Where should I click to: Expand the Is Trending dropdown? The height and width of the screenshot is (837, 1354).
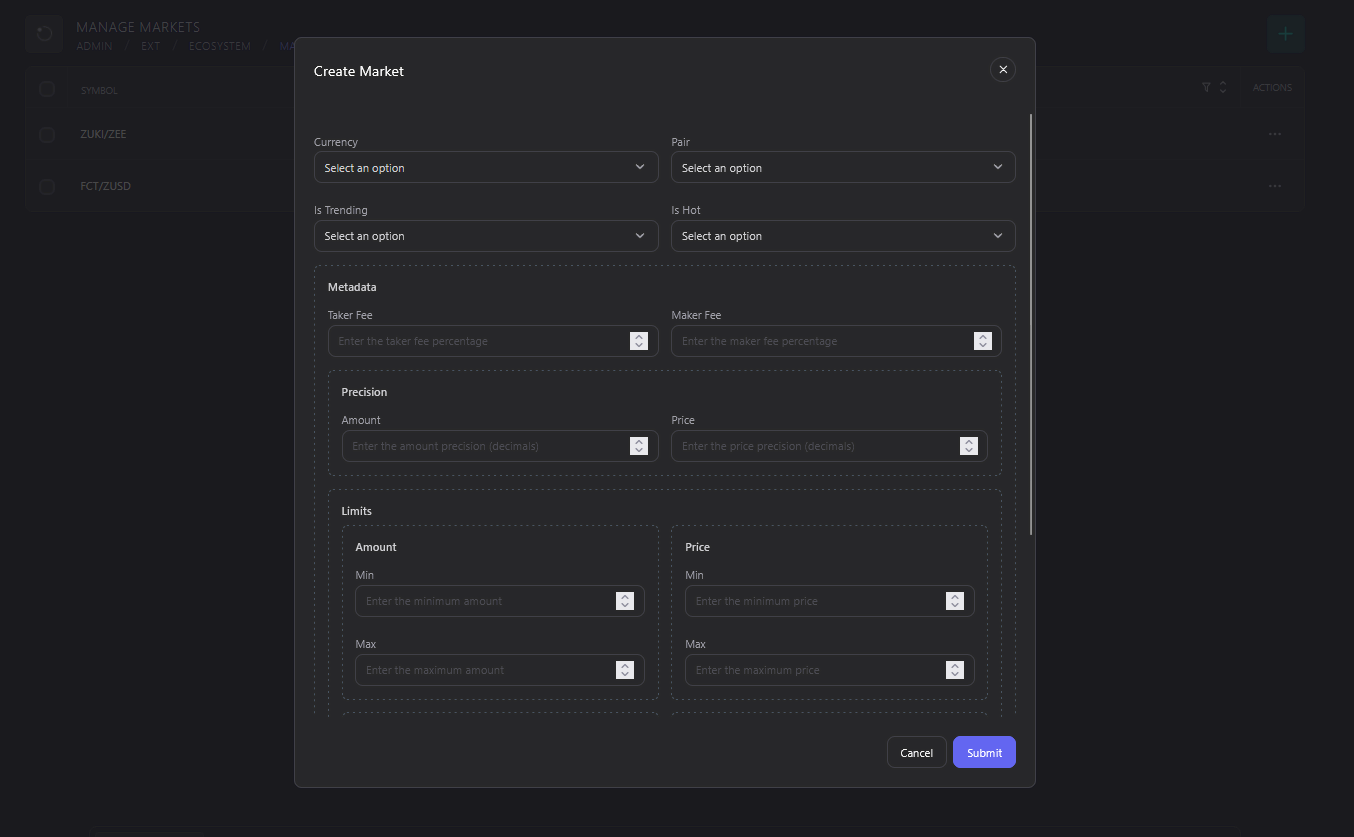click(486, 236)
